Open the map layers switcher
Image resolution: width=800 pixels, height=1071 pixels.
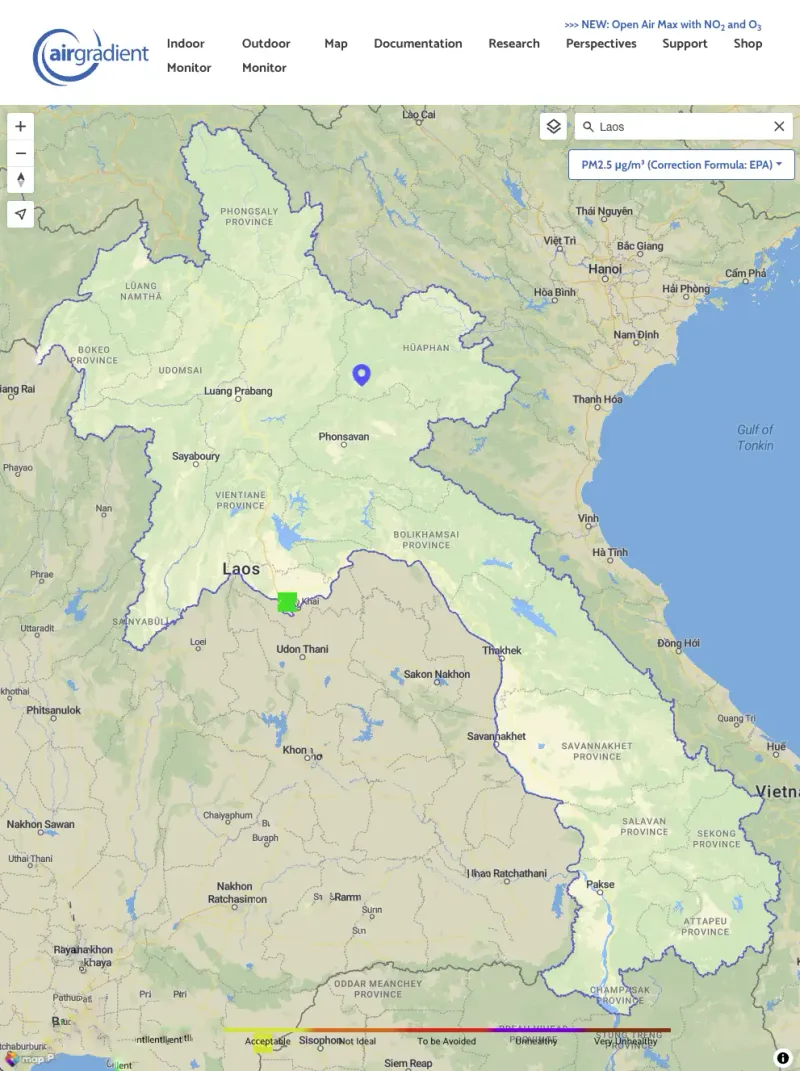[x=554, y=127]
